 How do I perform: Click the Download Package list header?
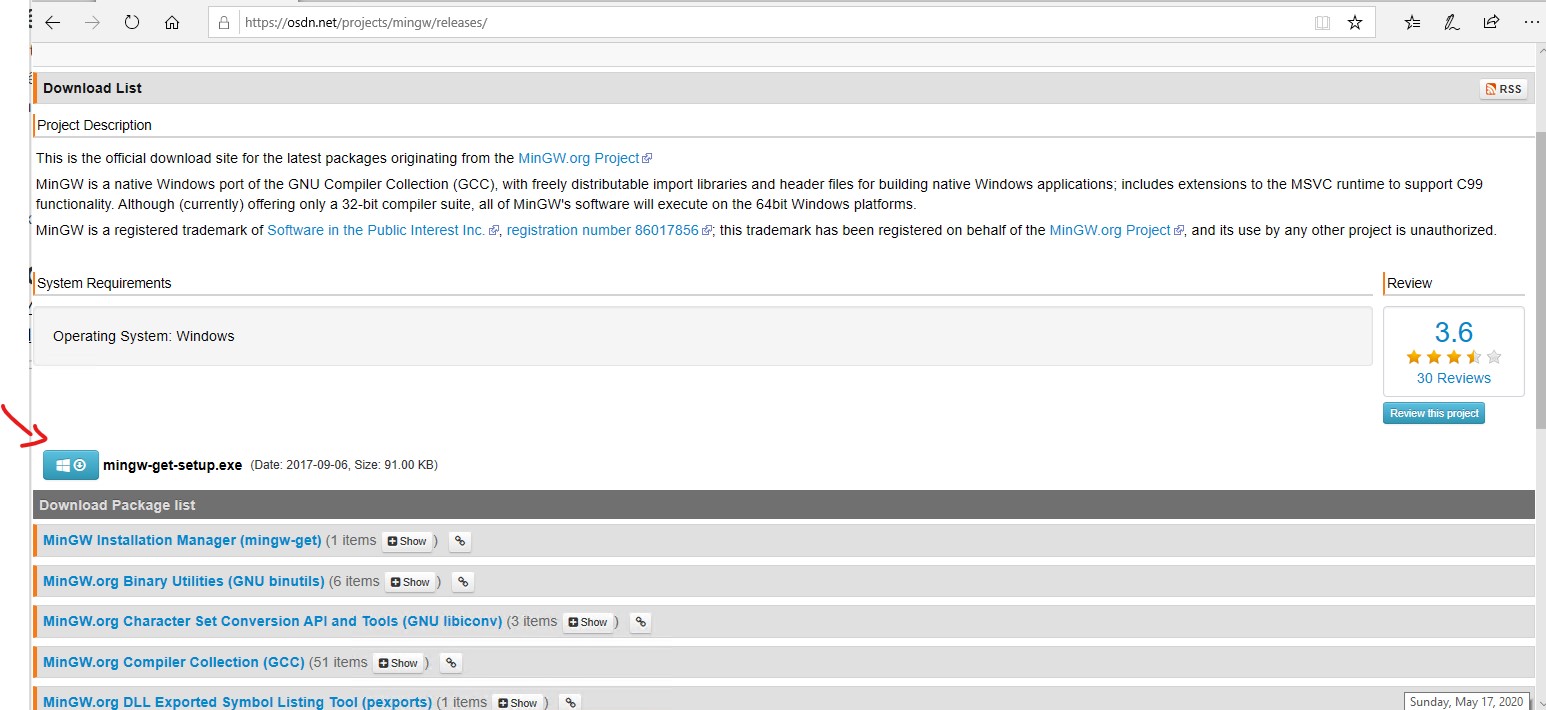784,505
